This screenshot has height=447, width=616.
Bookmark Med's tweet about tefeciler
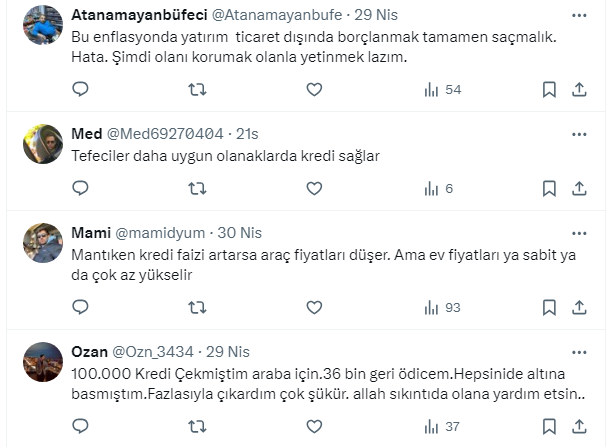coord(548,188)
